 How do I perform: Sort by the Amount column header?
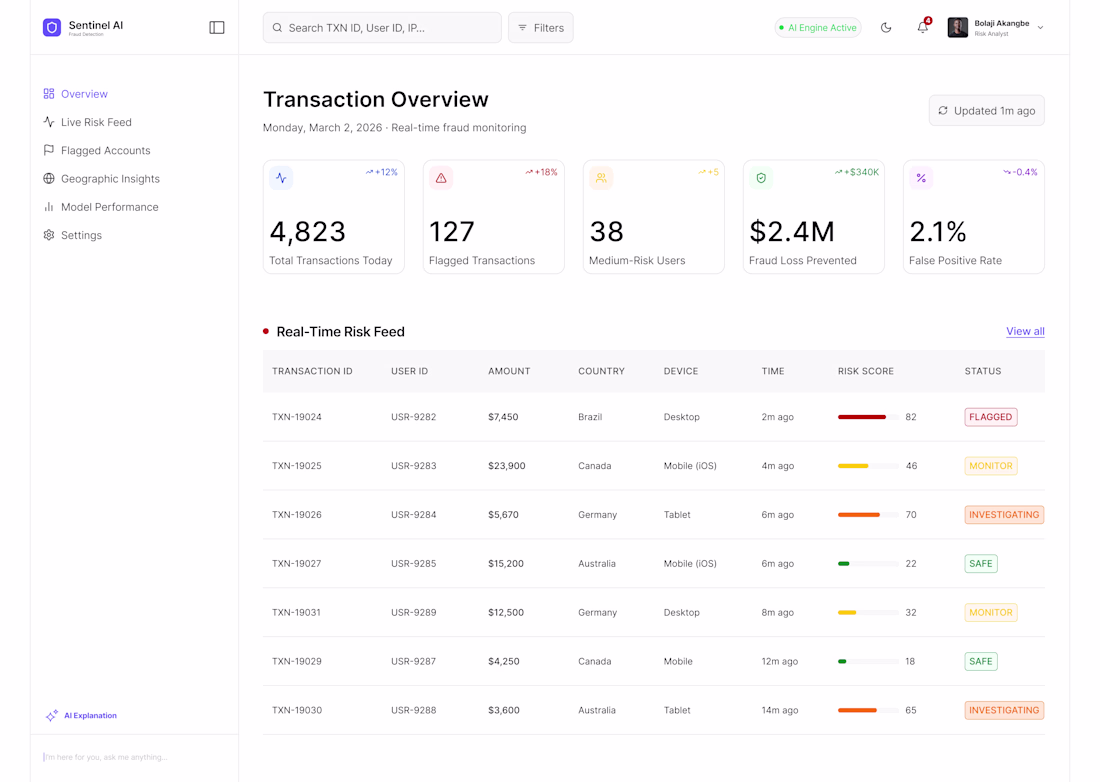(x=509, y=371)
